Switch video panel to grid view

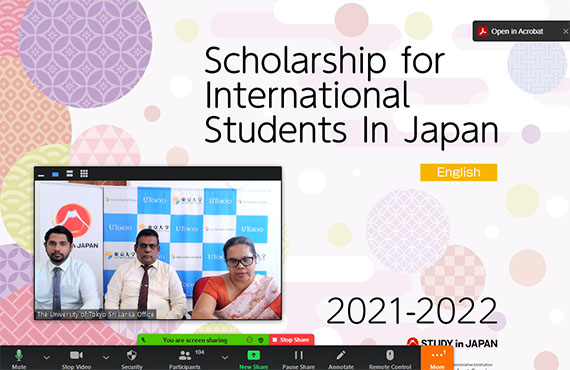pos(84,173)
